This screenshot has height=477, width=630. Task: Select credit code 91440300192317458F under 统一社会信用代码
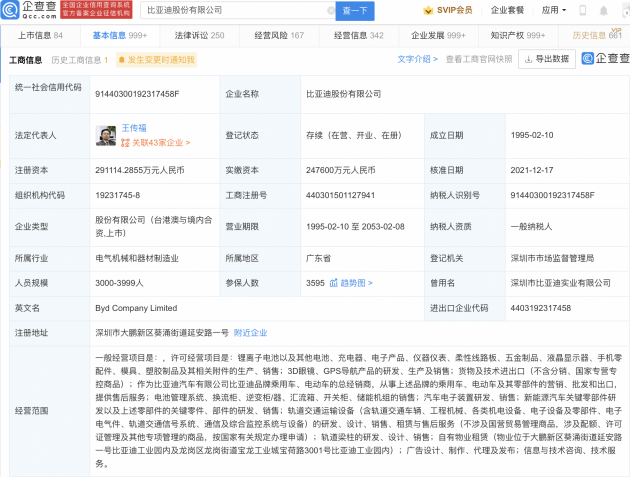pos(137,94)
